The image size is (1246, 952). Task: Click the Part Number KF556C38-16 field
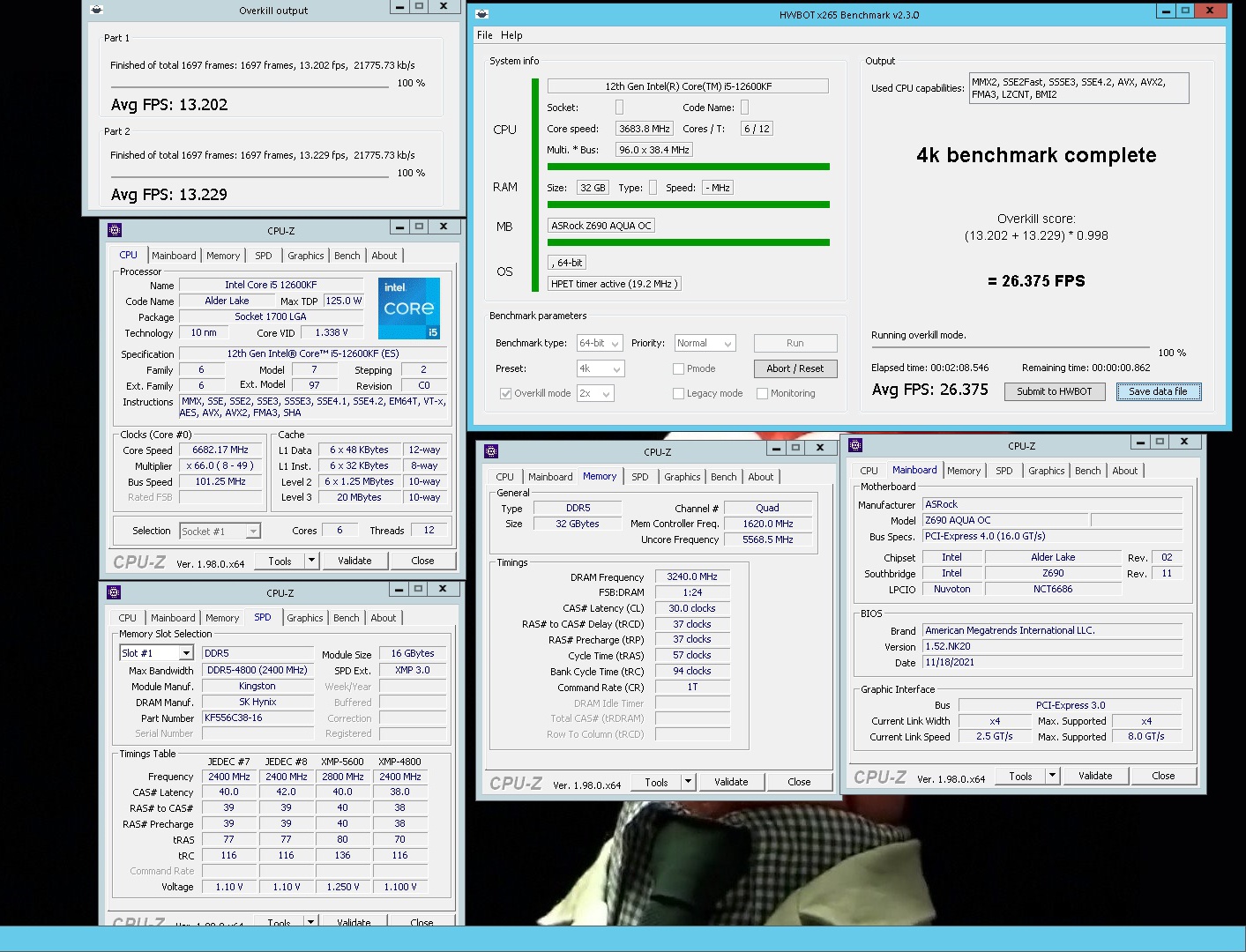(258, 718)
